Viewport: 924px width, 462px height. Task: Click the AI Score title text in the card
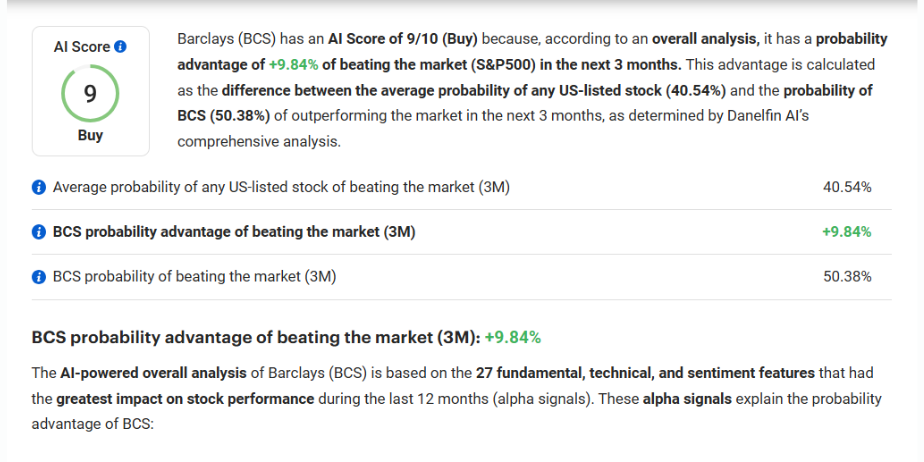click(82, 47)
